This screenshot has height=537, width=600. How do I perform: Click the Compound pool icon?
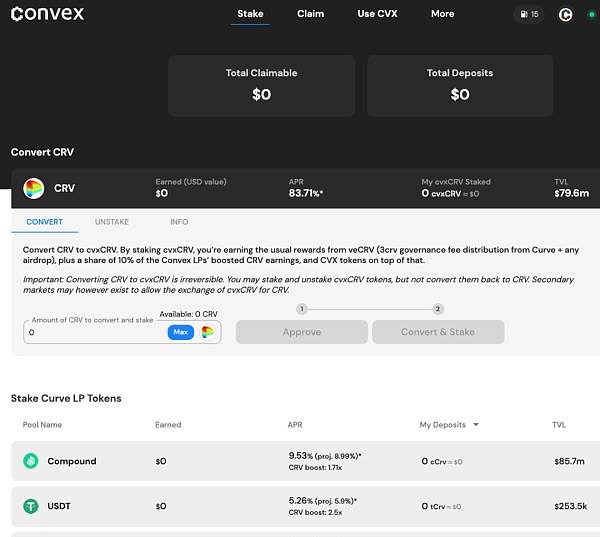(x=31, y=461)
